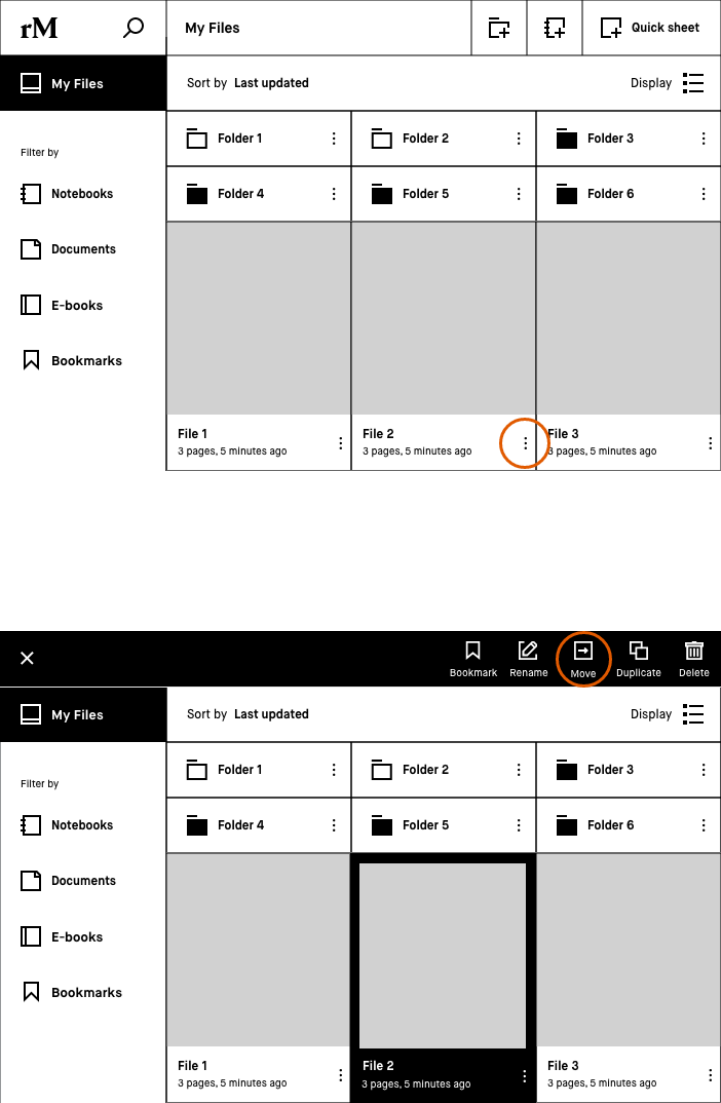
Task: Open Folder 5 options in the lower panel
Action: coord(518,825)
